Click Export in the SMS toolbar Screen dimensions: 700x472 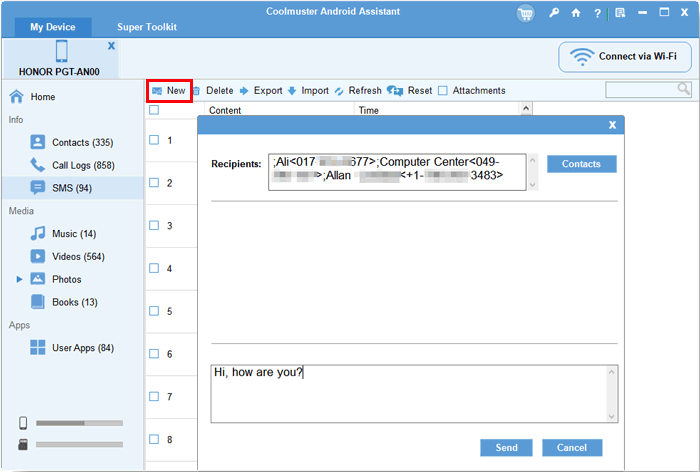pos(260,91)
